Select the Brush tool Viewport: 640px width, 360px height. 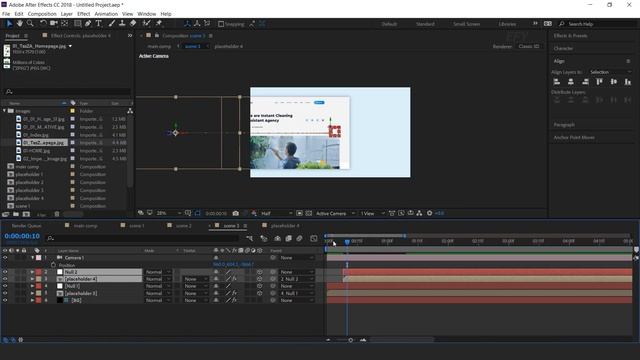click(111, 24)
